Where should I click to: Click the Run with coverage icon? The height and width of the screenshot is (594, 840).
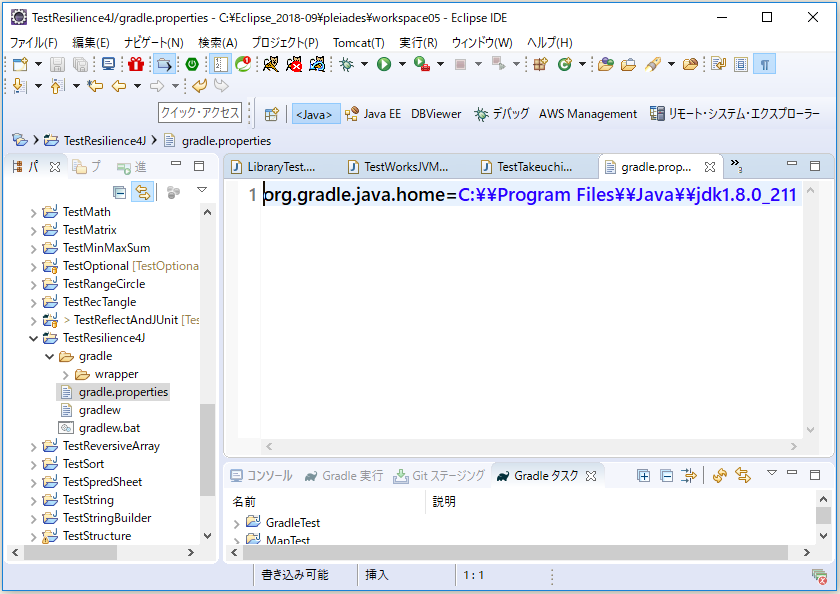click(422, 64)
